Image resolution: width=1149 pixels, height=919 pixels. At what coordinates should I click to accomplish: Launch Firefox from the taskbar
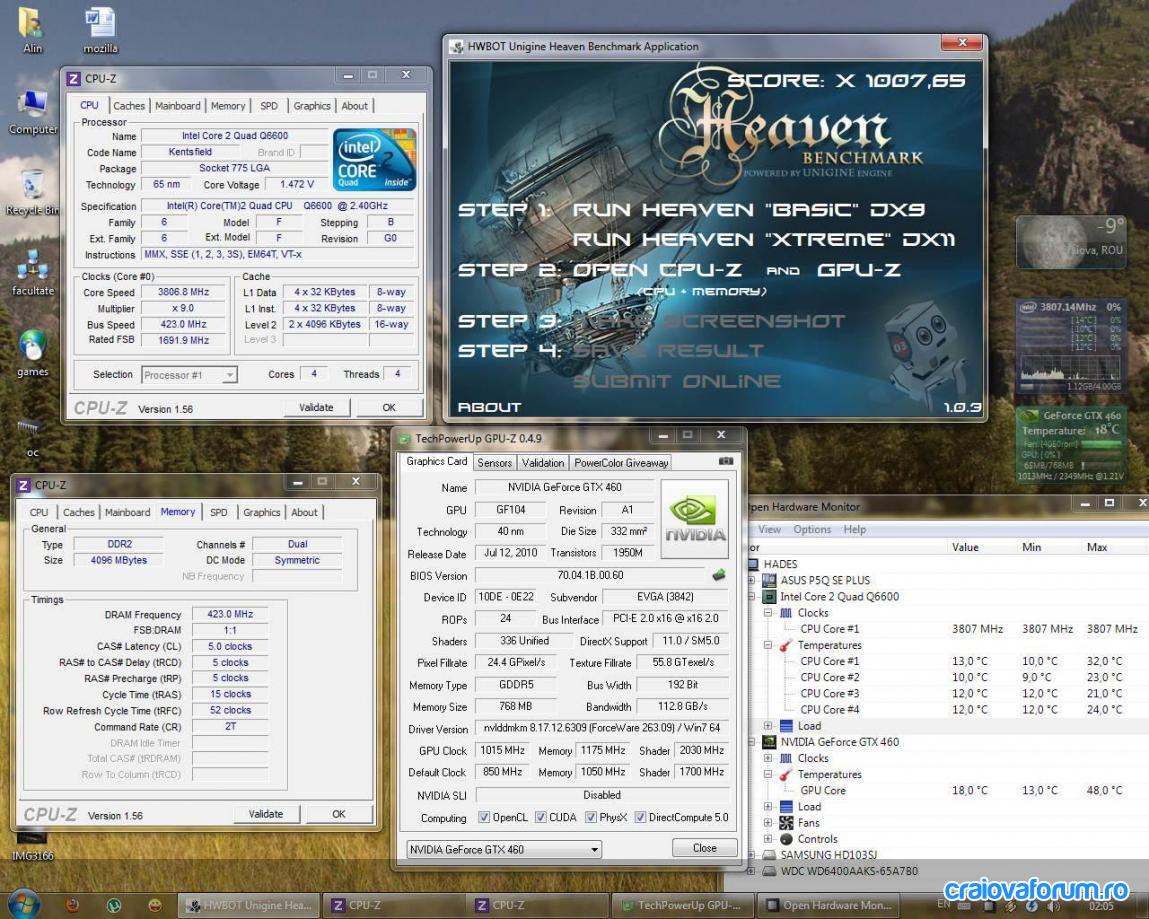[x=72, y=905]
